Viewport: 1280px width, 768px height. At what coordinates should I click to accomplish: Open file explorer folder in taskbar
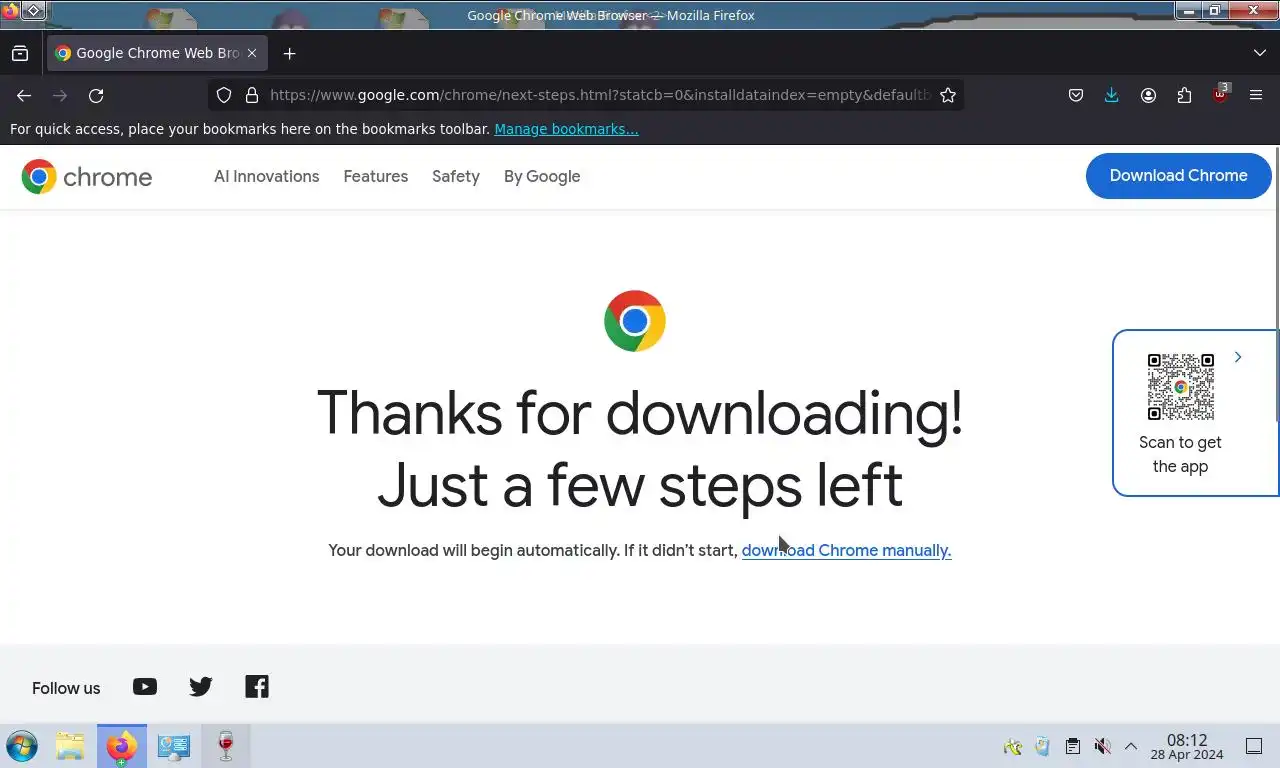pyautogui.click(x=70, y=746)
